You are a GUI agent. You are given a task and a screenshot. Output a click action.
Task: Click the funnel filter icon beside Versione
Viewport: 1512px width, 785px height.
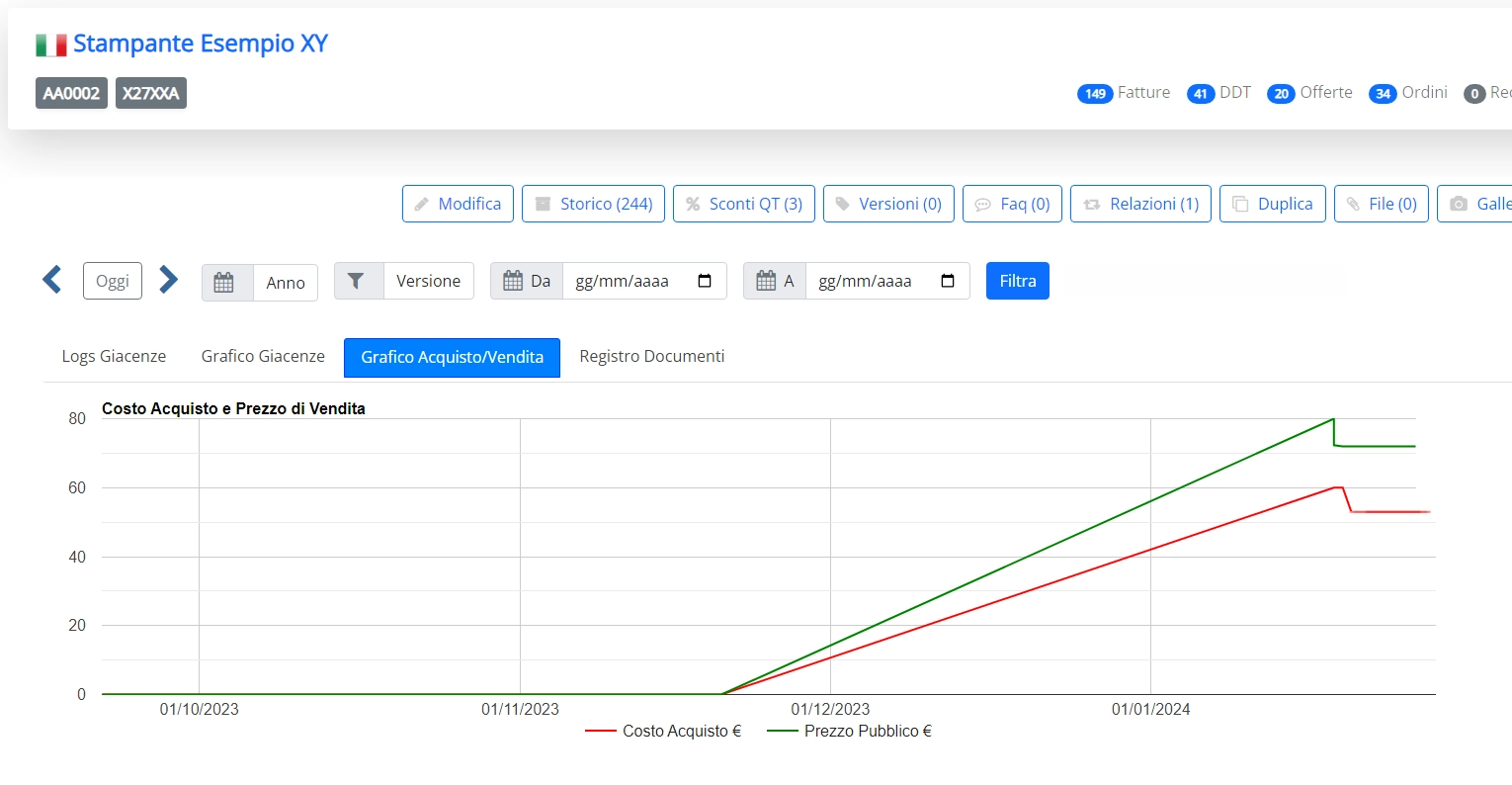pos(357,281)
